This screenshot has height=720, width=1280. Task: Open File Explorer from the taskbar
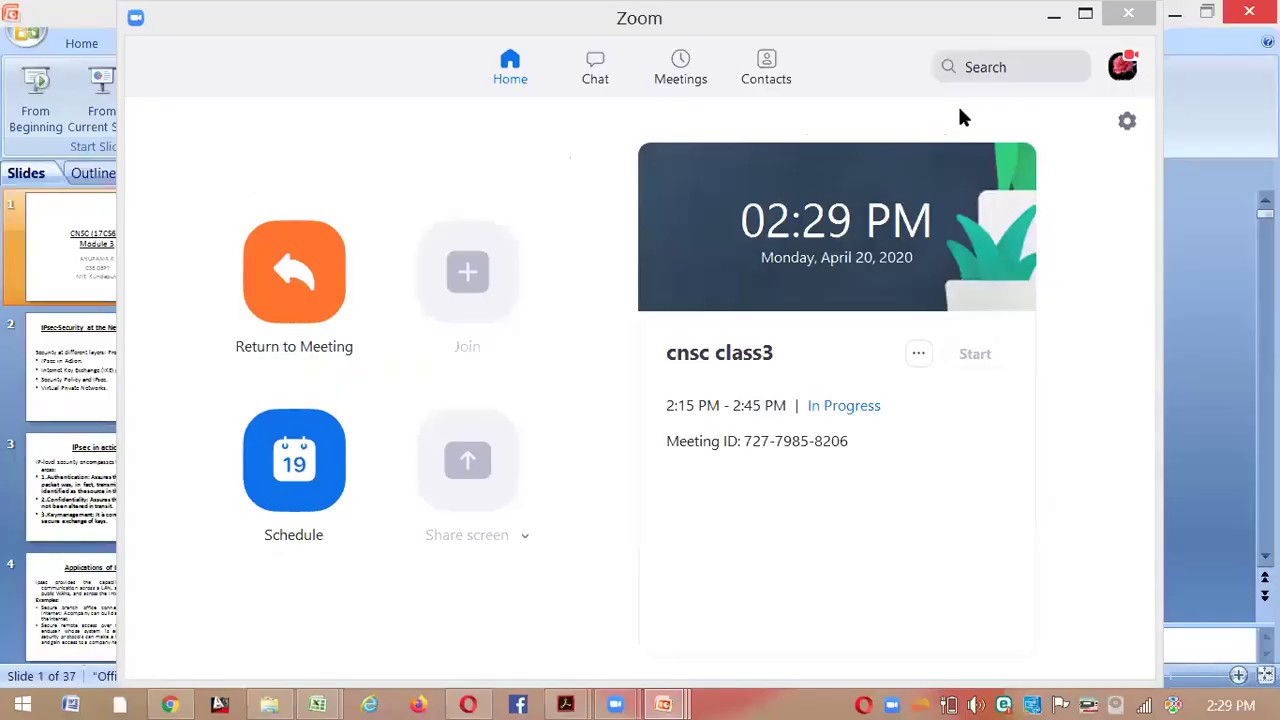pos(269,705)
